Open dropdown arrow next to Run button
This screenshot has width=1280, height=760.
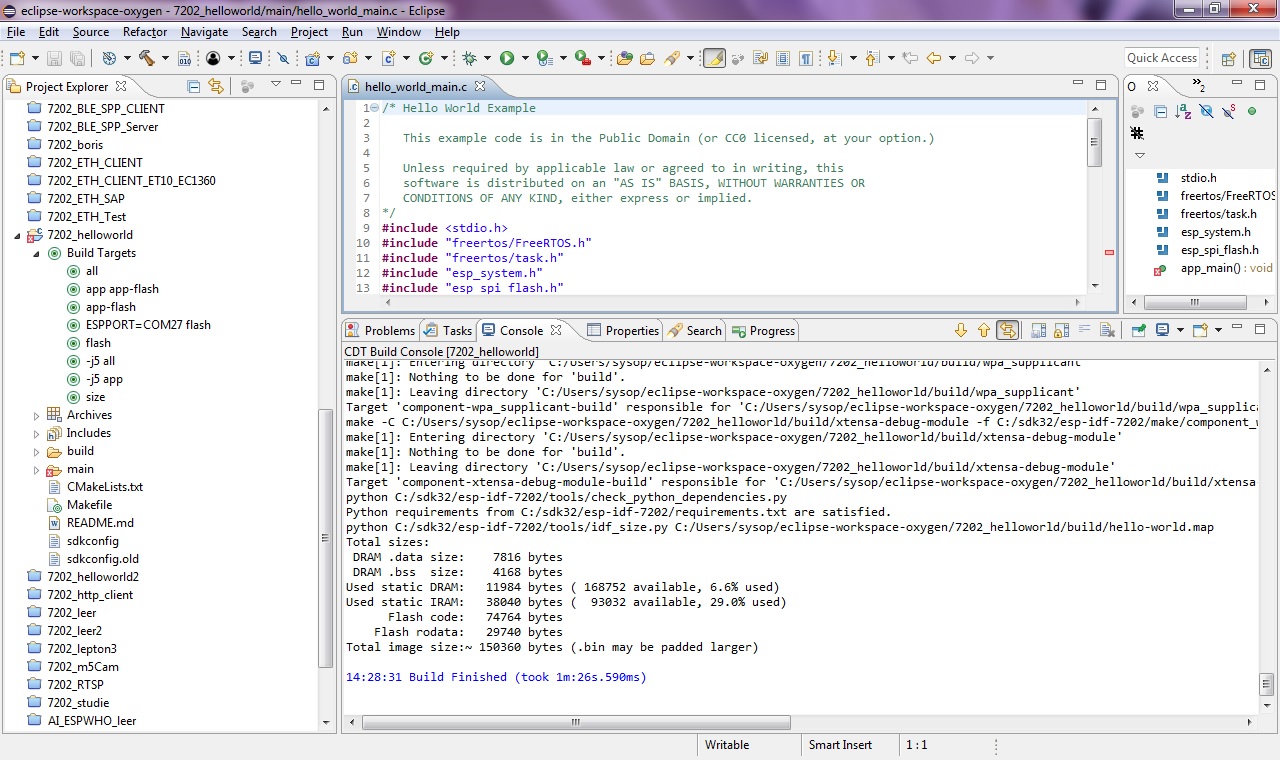tap(525, 58)
